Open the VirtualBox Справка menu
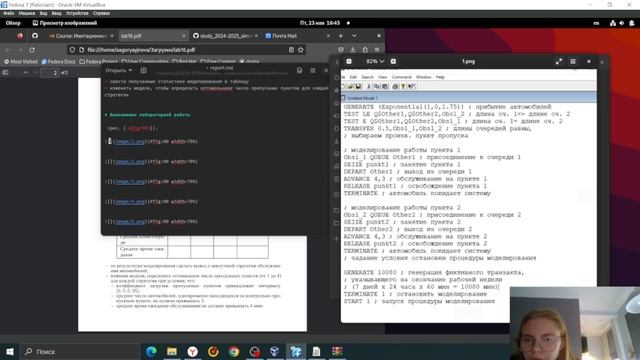Image resolution: width=640 pixels, height=360 pixels. tap(101, 13)
